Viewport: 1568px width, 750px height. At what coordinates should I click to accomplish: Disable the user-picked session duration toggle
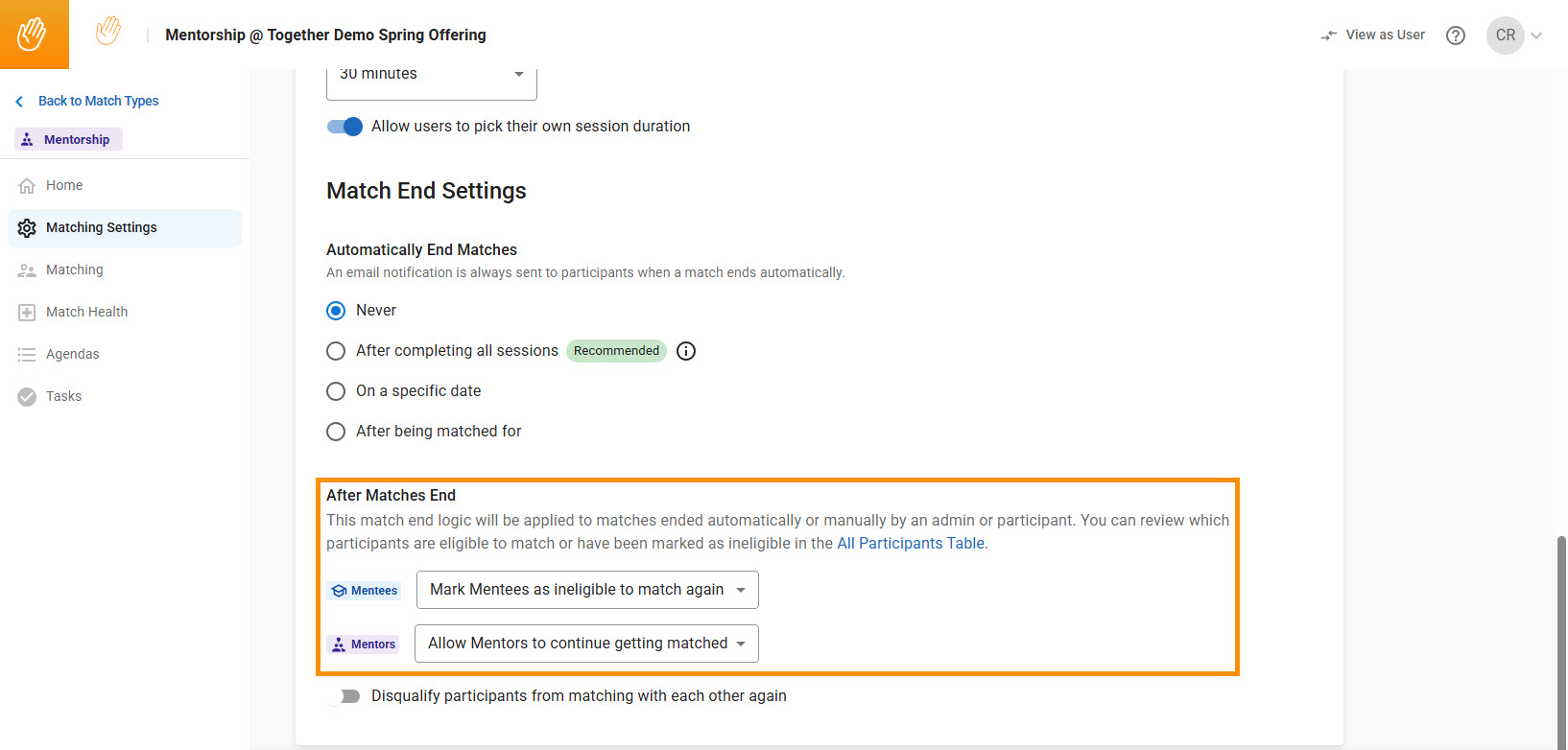[344, 127]
